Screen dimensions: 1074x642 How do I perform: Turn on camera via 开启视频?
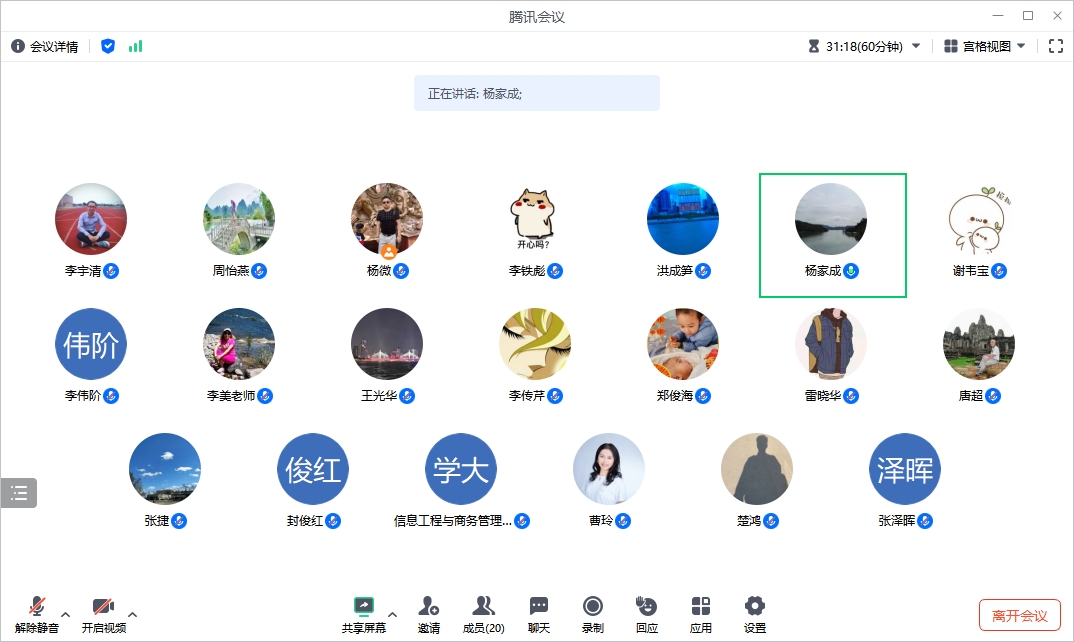103,607
